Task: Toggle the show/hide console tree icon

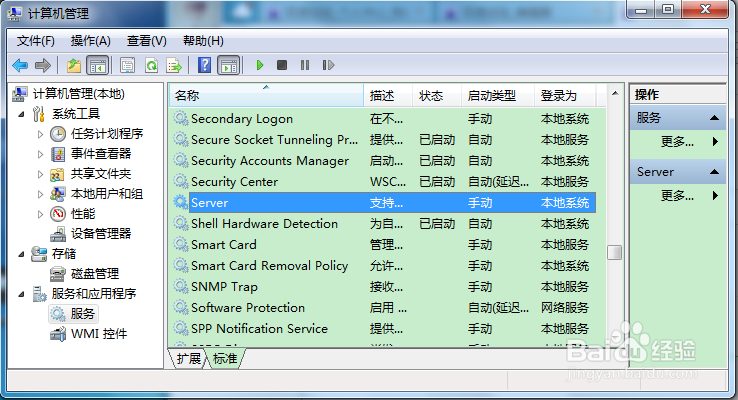Action: [x=98, y=65]
